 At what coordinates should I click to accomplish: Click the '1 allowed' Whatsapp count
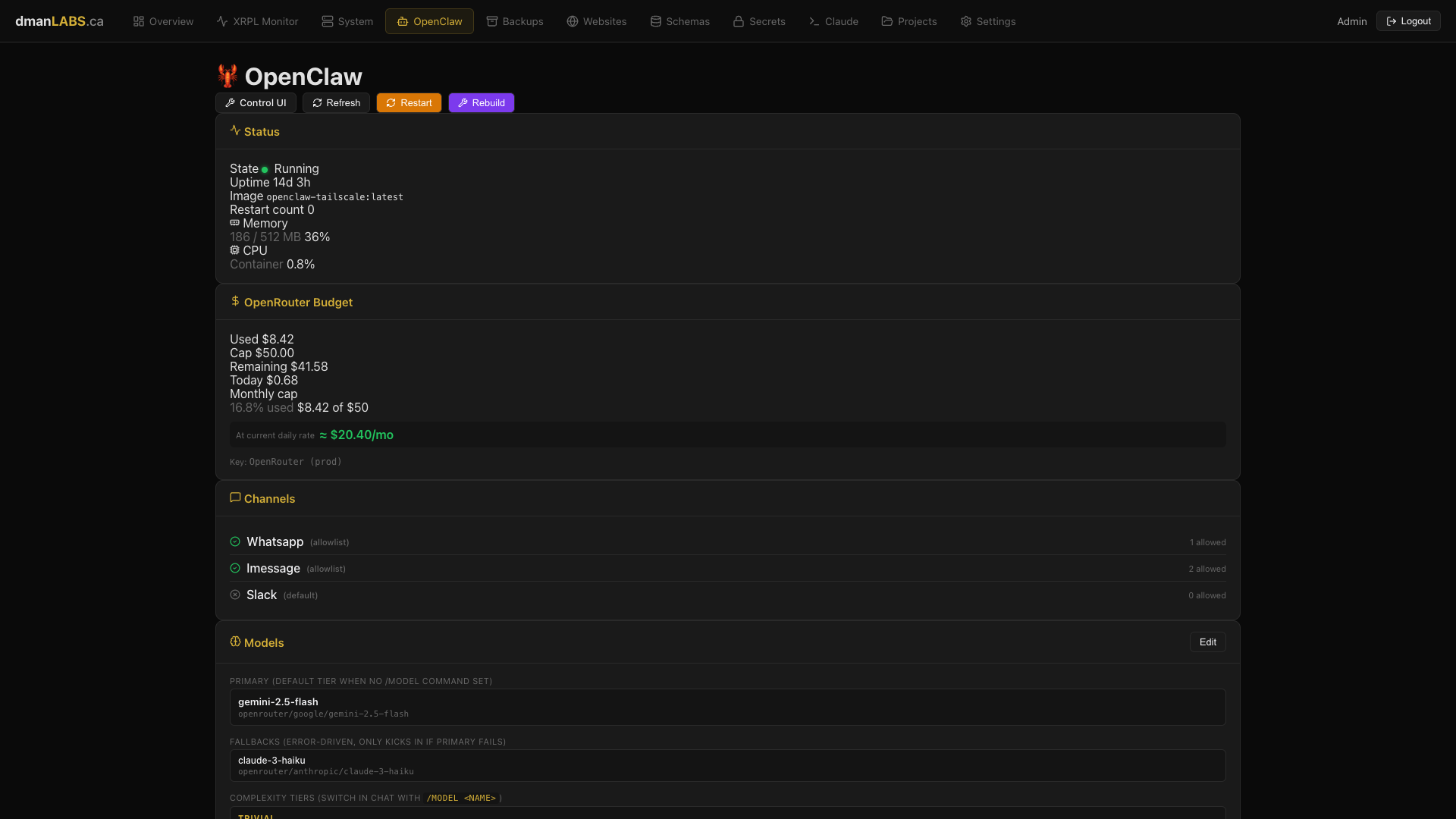coord(1207,542)
